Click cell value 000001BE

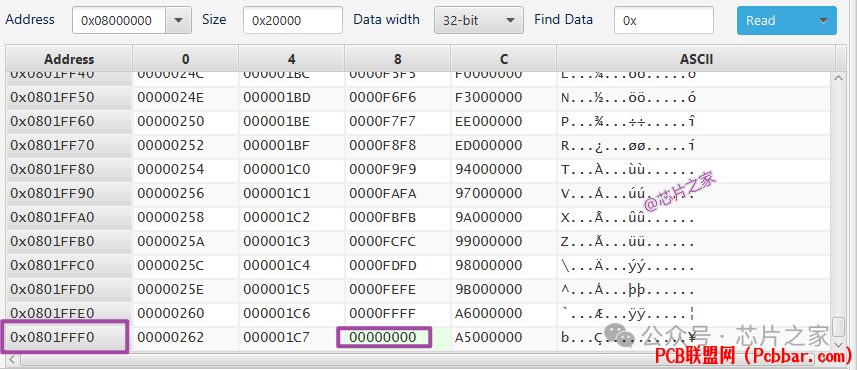pos(277,121)
